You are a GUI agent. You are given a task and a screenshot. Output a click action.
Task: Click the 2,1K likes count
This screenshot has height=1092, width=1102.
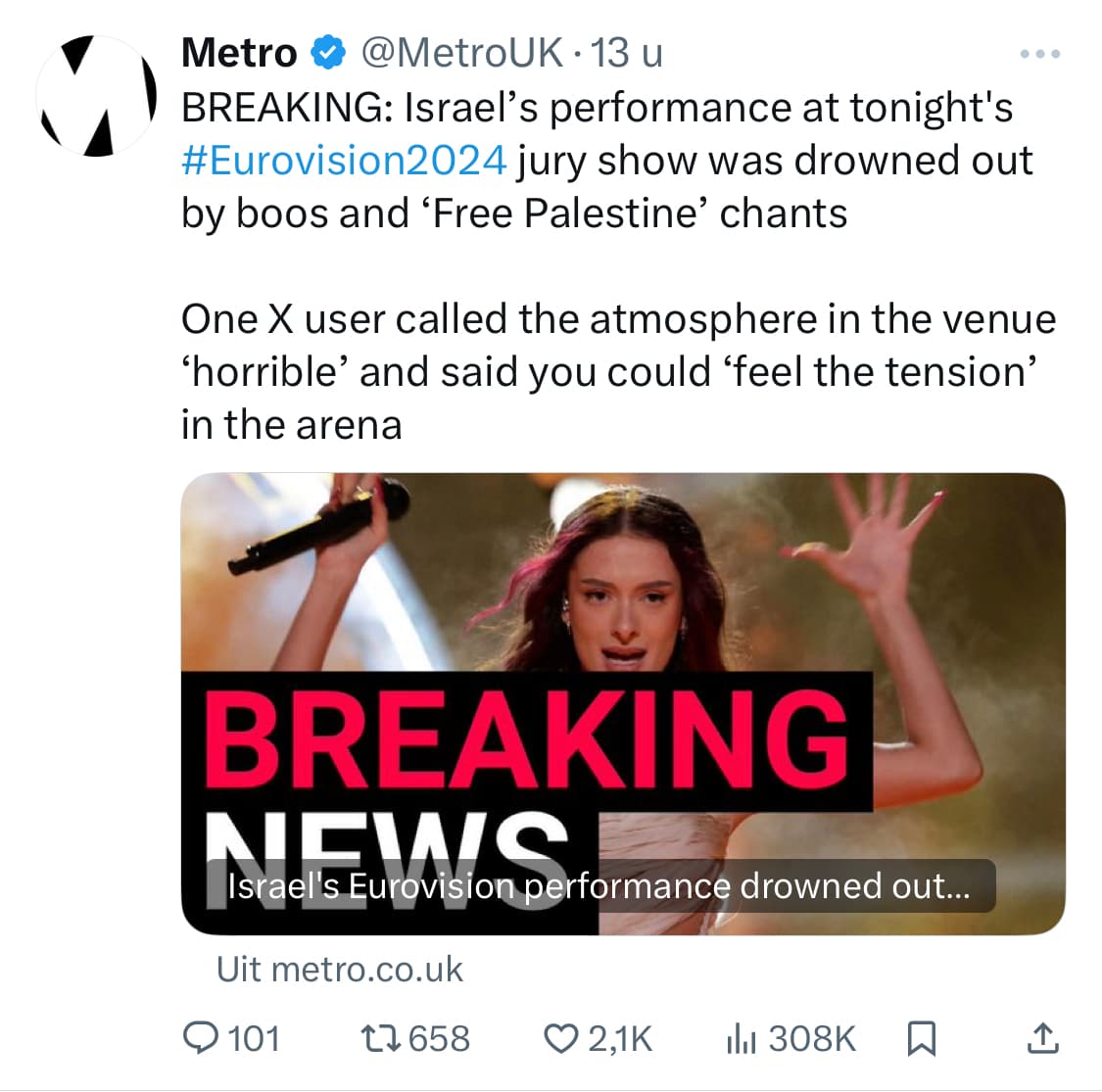click(620, 1038)
